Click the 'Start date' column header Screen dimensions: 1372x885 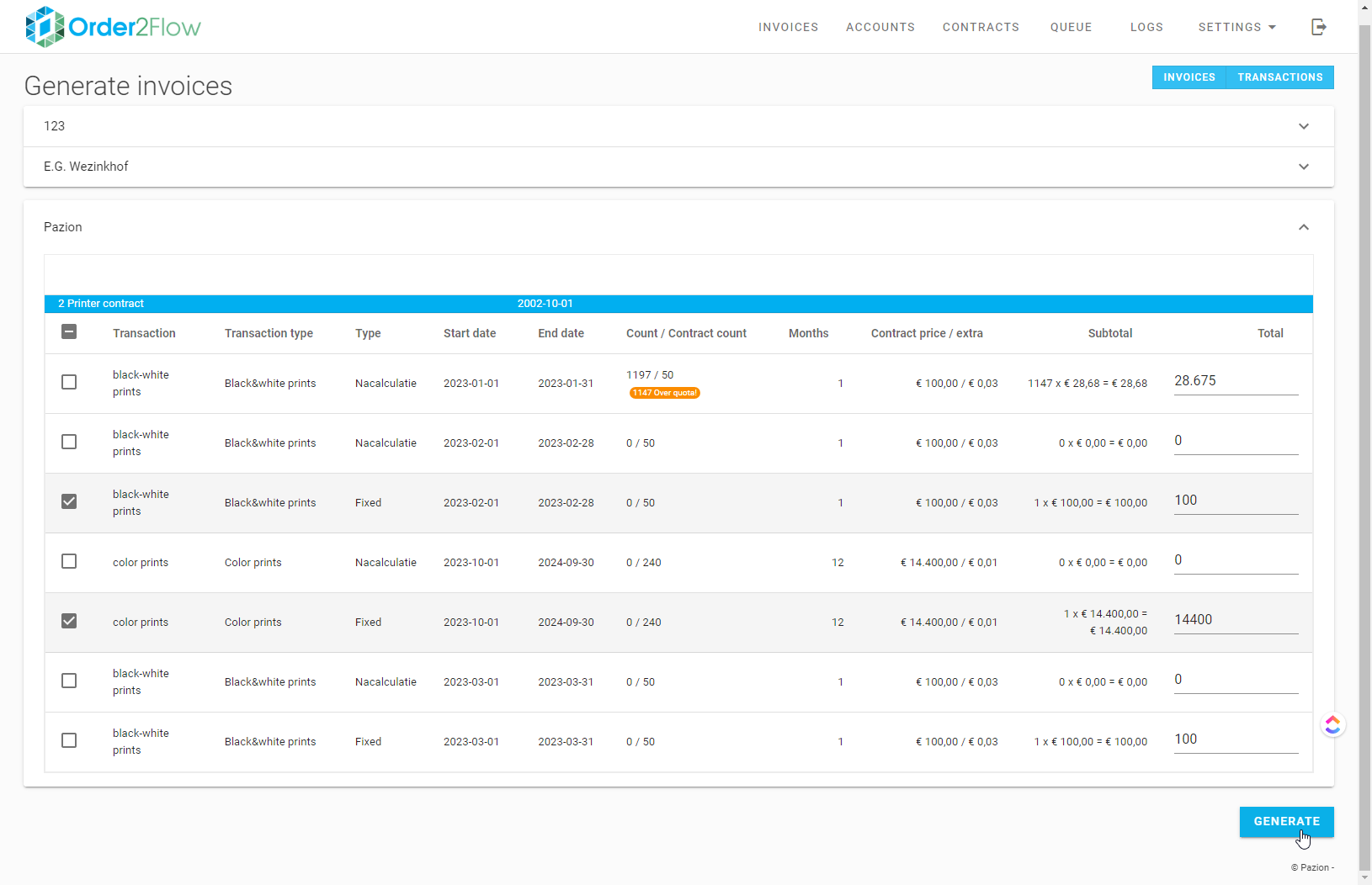pos(470,333)
